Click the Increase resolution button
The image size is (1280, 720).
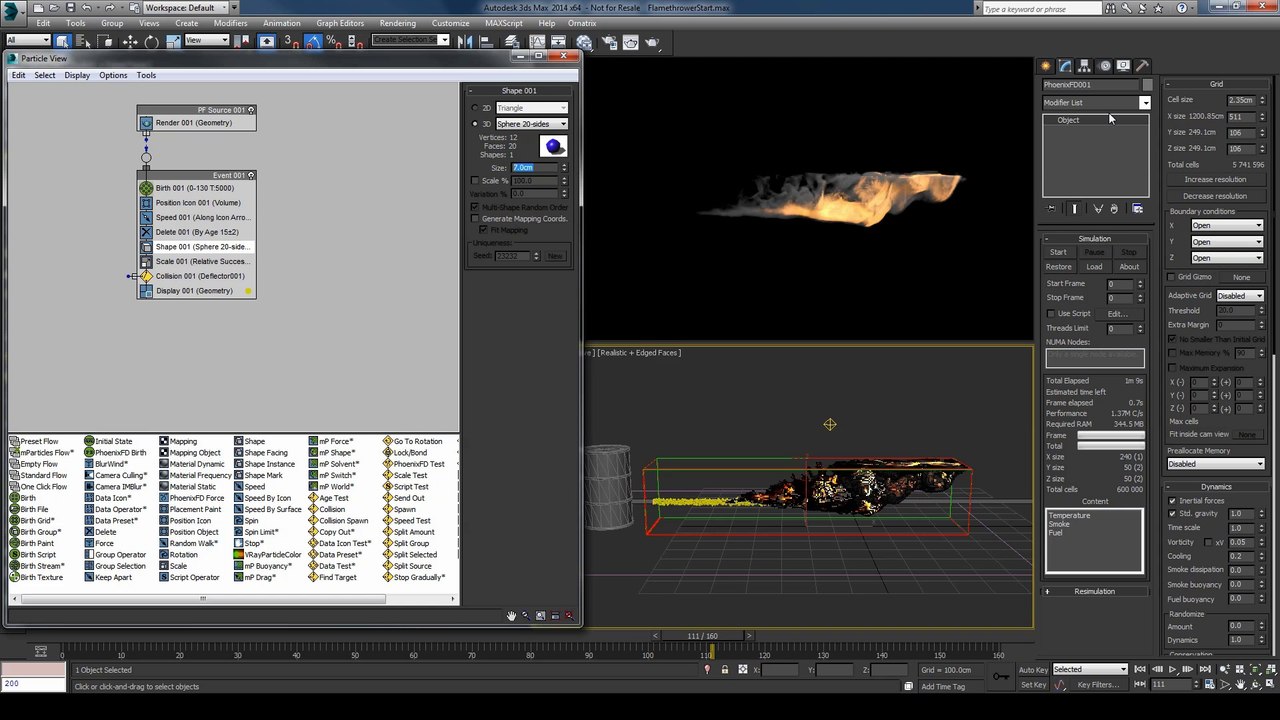pos(1215,180)
